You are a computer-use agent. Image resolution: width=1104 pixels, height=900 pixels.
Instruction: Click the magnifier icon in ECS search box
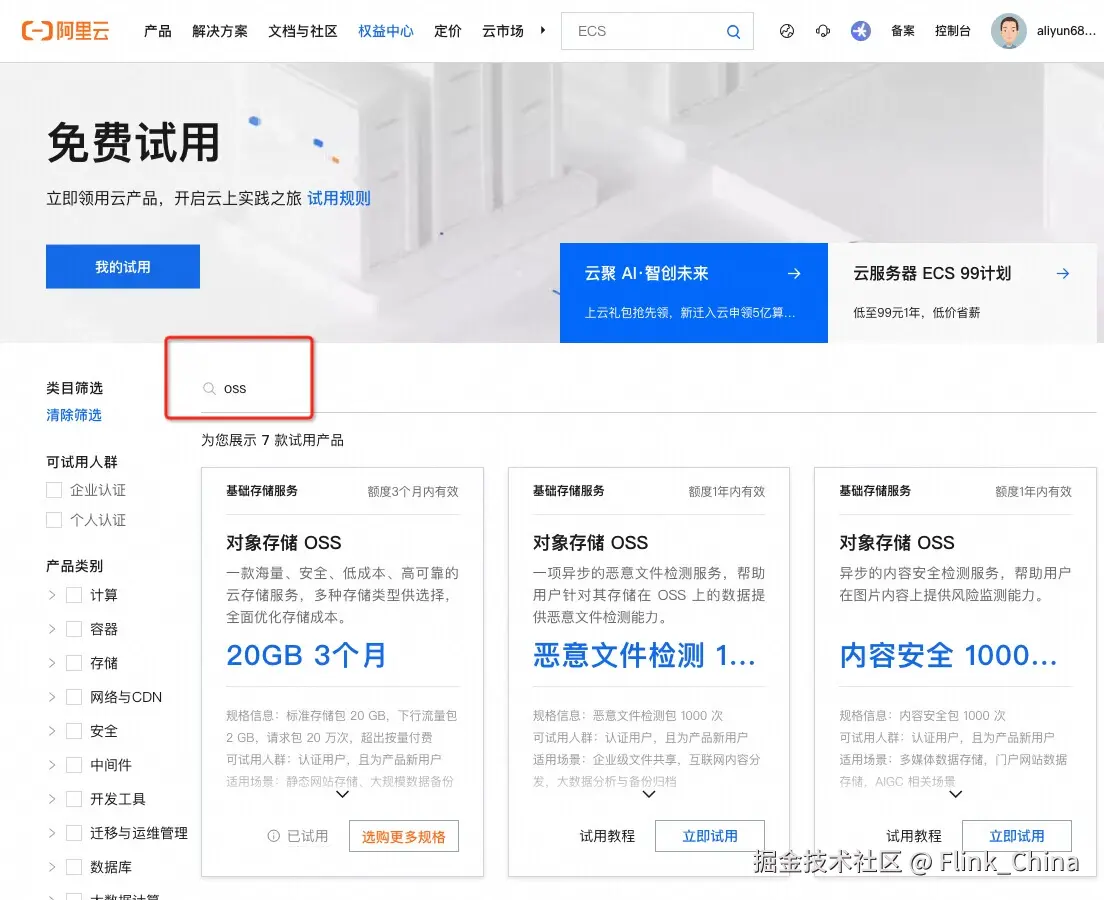733,32
